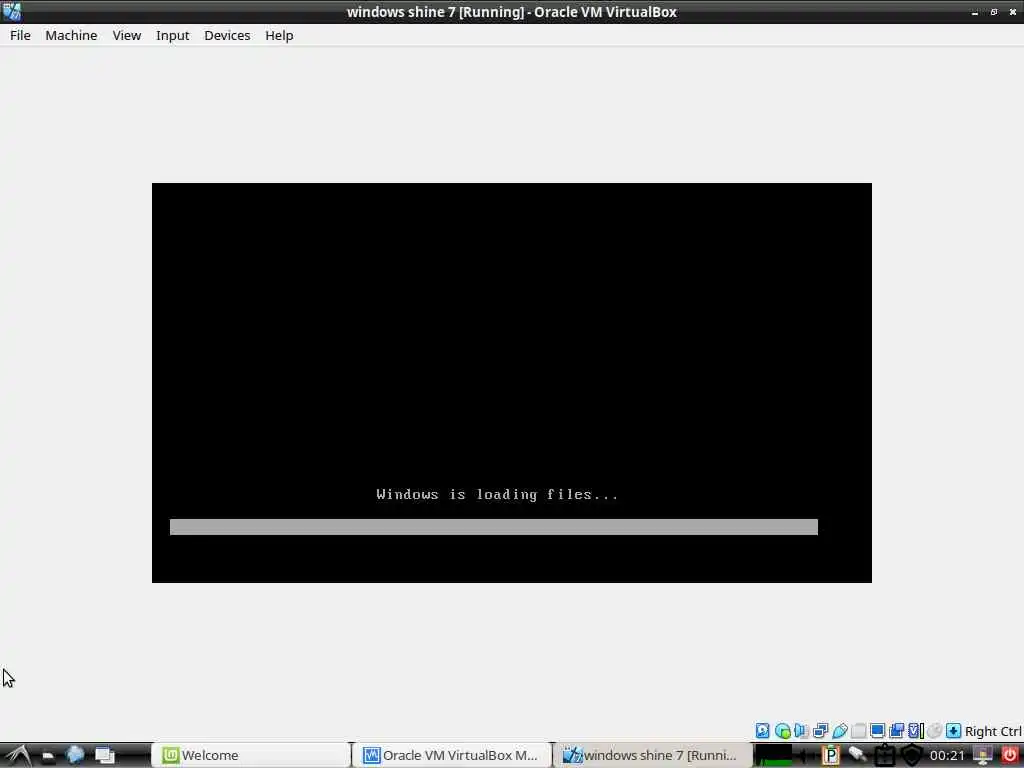Launch the web browser globe icon
The height and width of the screenshot is (768, 1024).
(75, 756)
